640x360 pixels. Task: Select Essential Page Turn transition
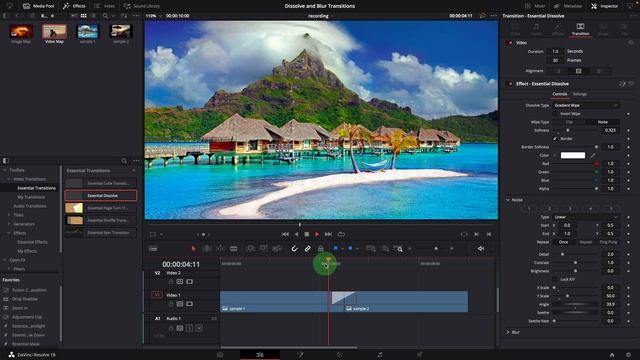pos(101,208)
